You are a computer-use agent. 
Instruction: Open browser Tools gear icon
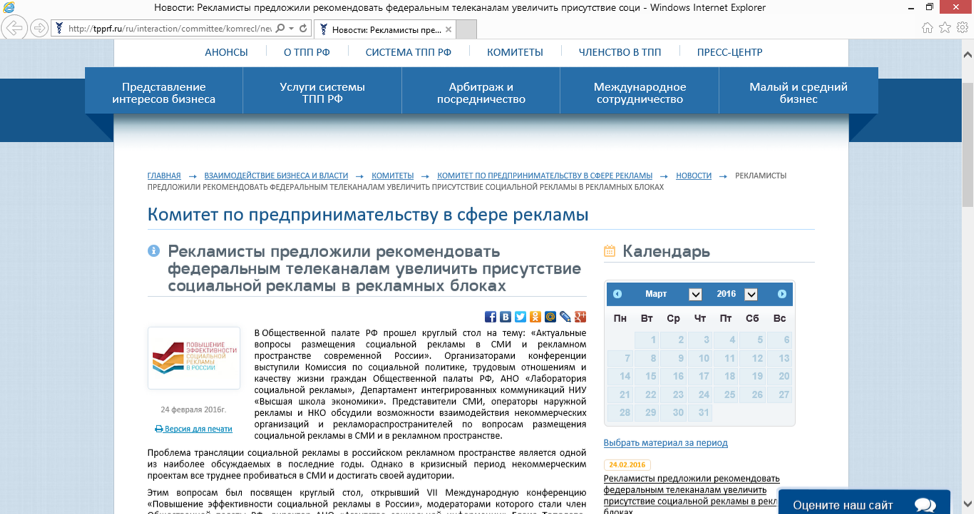[x=962, y=27]
